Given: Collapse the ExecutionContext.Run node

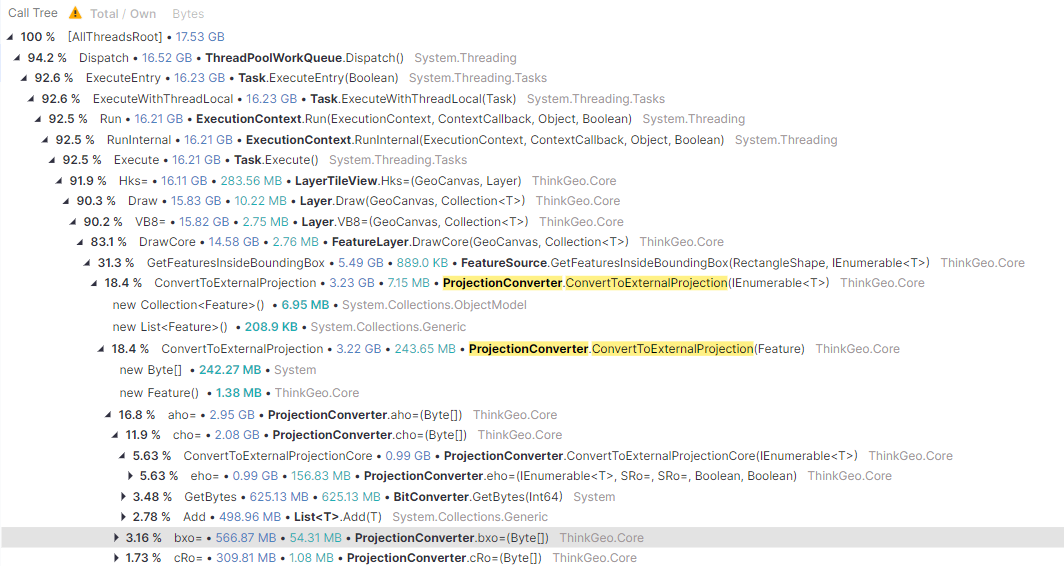Looking at the screenshot, I should 38,119.
